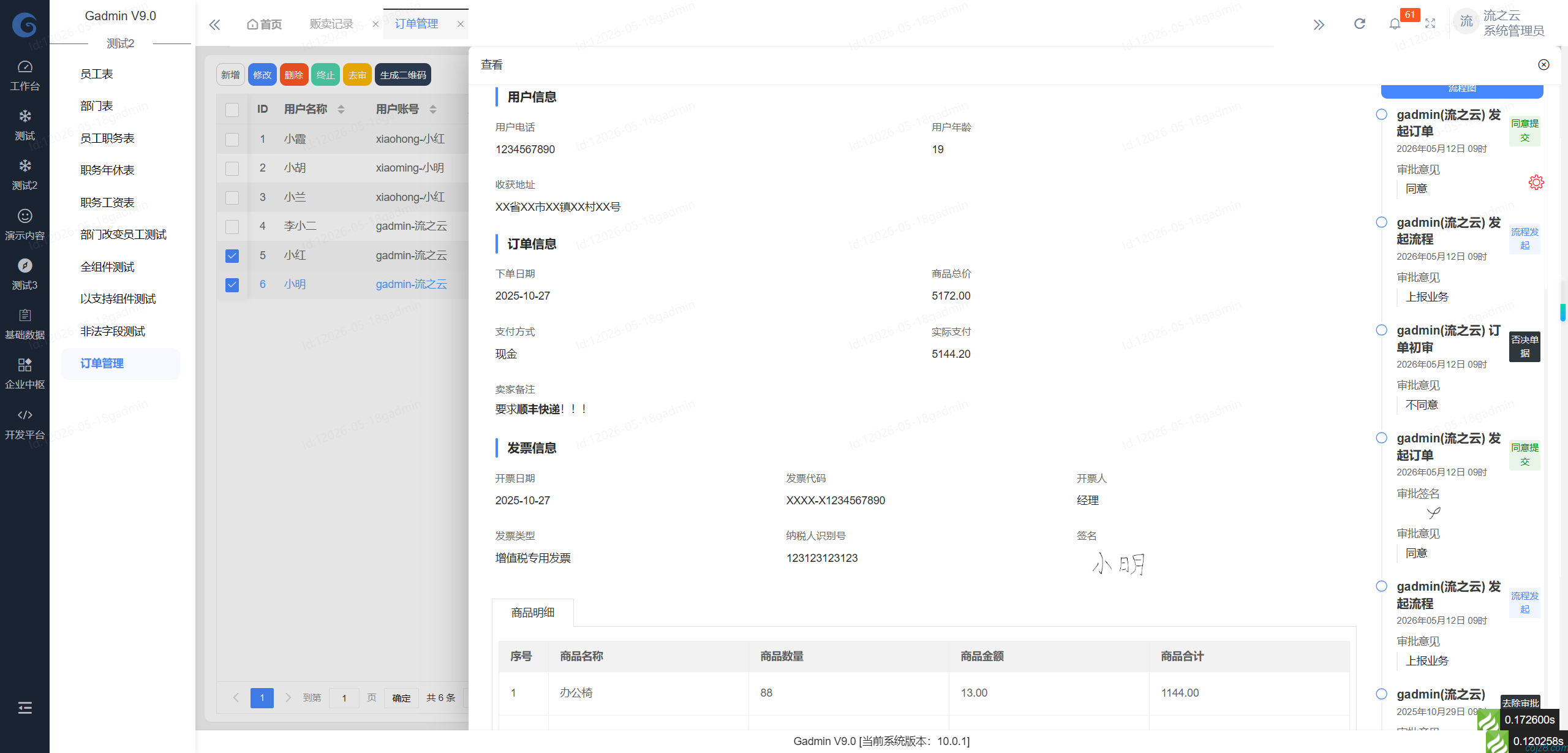The image size is (1568, 753).
Task: Open 部门改变员工测试 menu item
Action: pyautogui.click(x=123, y=235)
